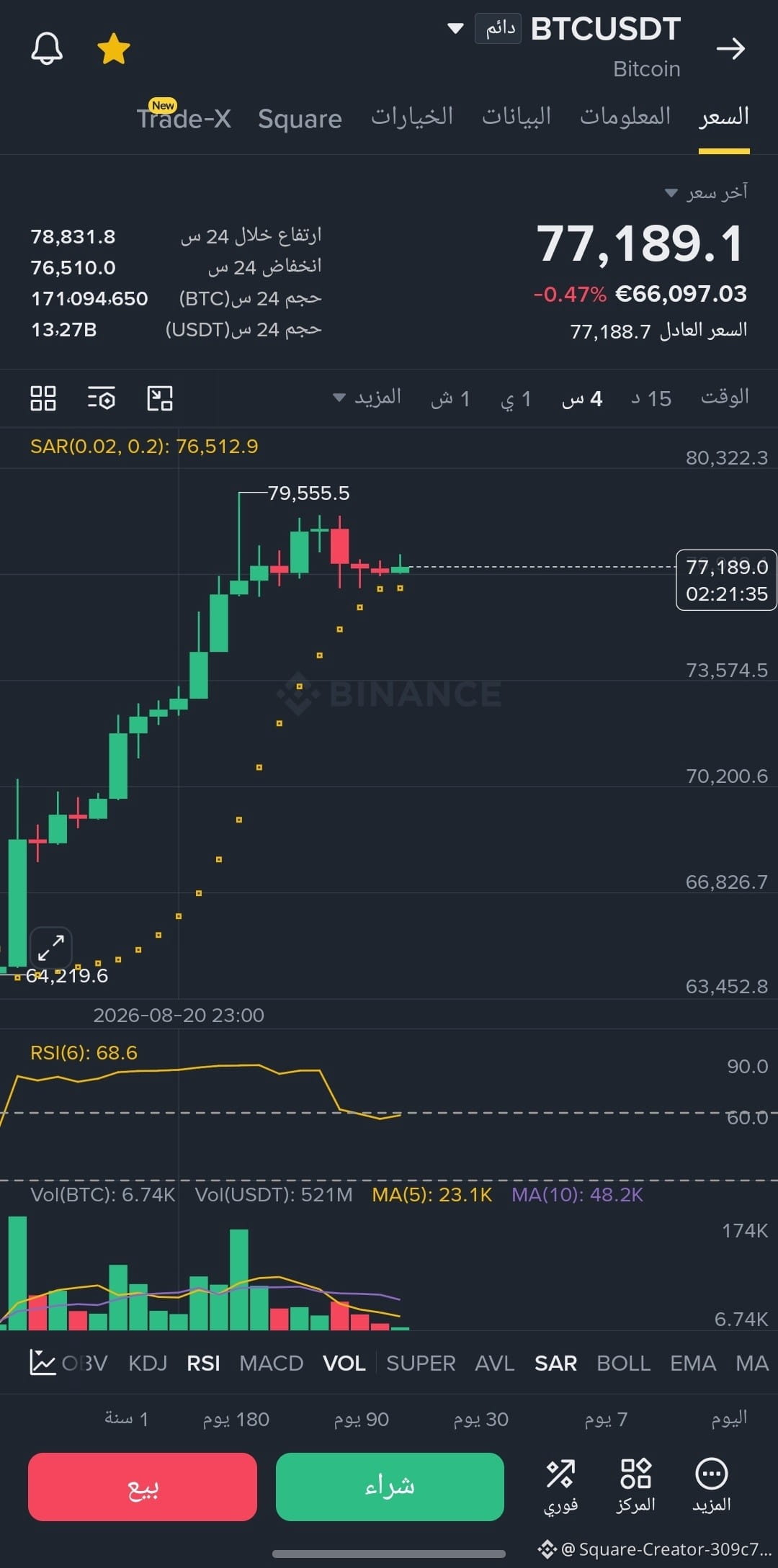This screenshot has height=1568, width=778.
Task: Select the اليوم range
Action: click(729, 1419)
